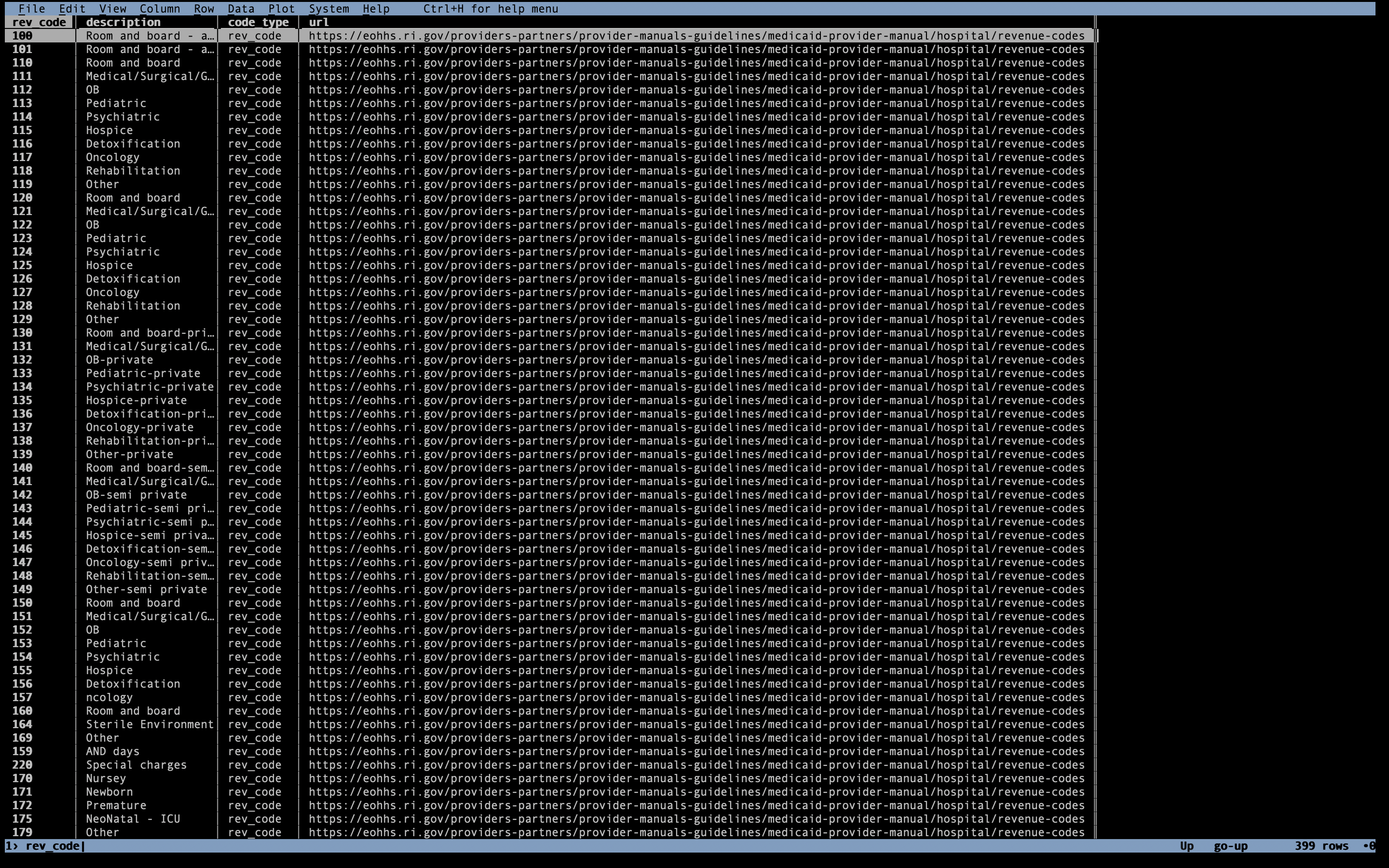Open the System menu
This screenshot has height=868, width=1389.
(x=329, y=9)
